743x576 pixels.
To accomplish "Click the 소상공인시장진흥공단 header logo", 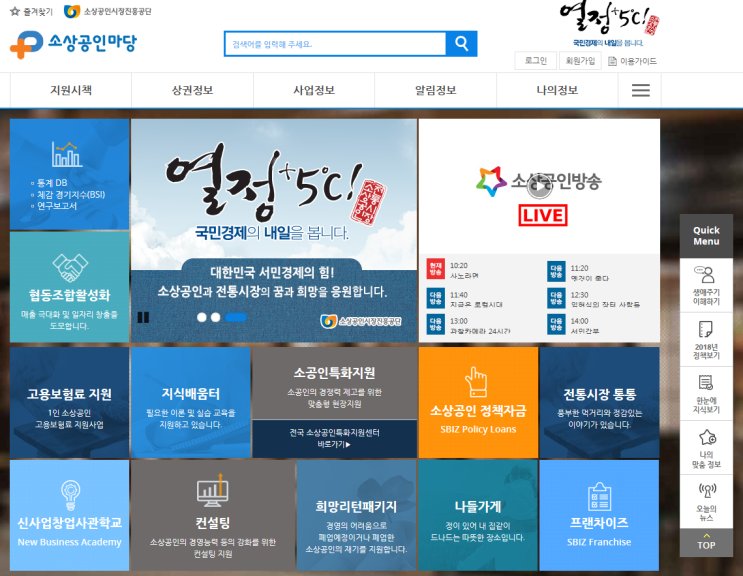I will point(108,11).
